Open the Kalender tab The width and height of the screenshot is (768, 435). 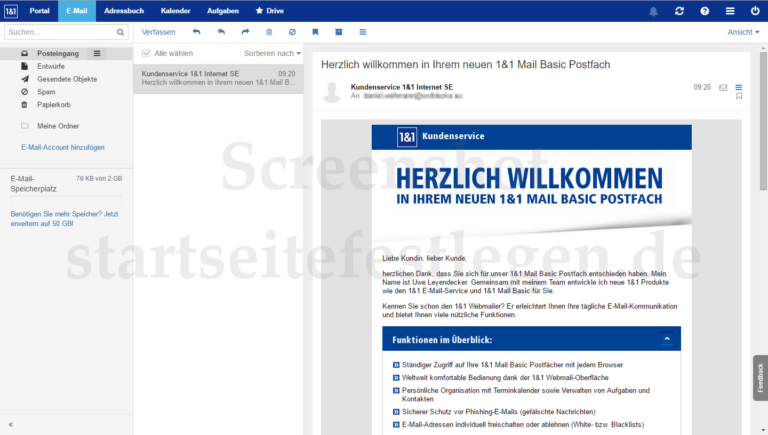click(175, 11)
